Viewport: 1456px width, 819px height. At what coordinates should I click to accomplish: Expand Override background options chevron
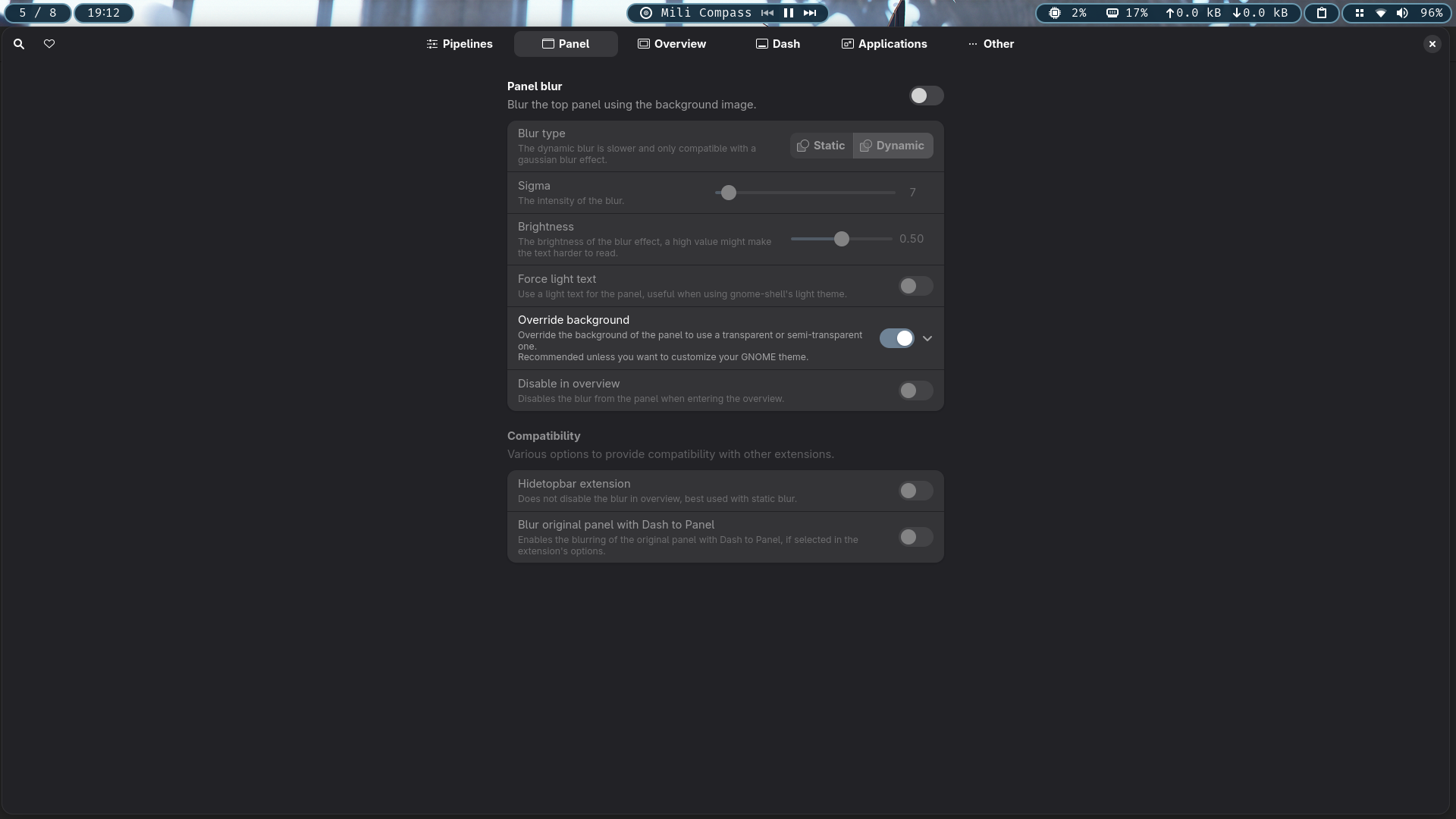click(x=927, y=338)
